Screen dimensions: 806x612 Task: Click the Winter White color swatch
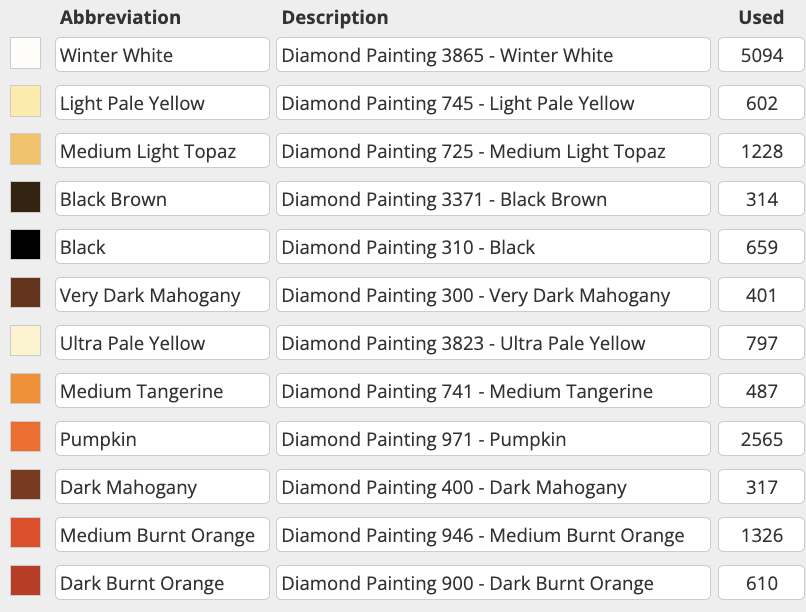[x=25, y=54]
